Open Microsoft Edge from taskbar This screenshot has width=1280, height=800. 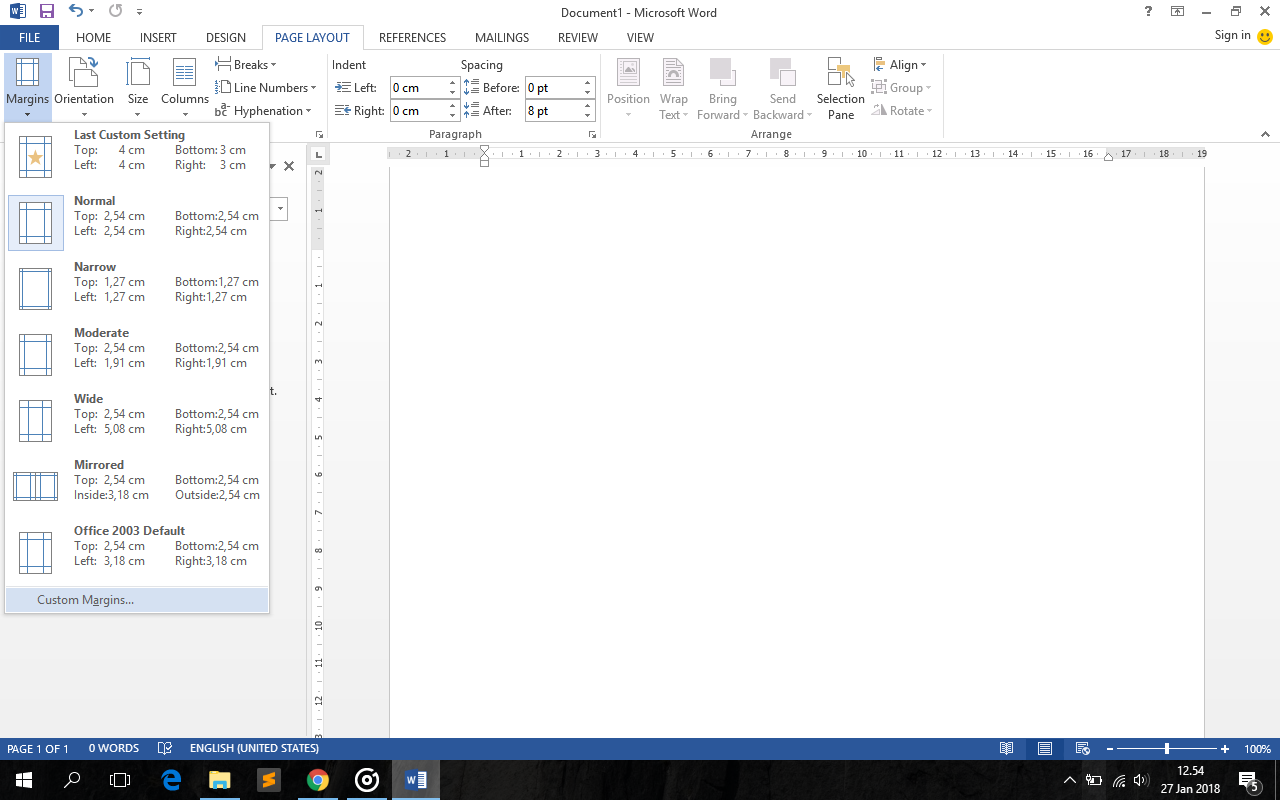(x=171, y=780)
